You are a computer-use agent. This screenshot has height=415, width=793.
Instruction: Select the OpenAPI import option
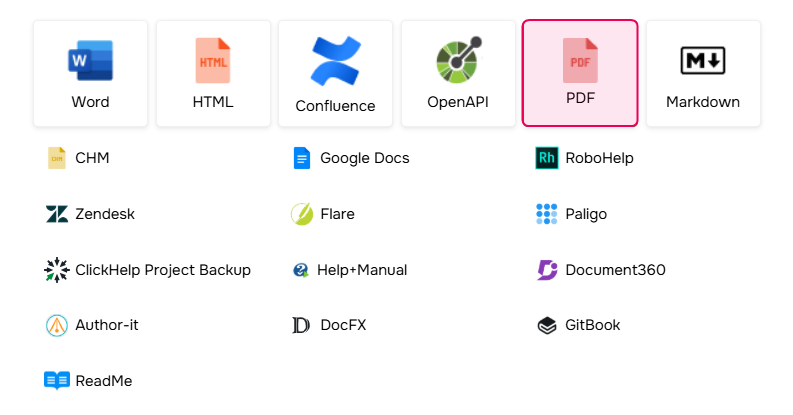click(458, 74)
